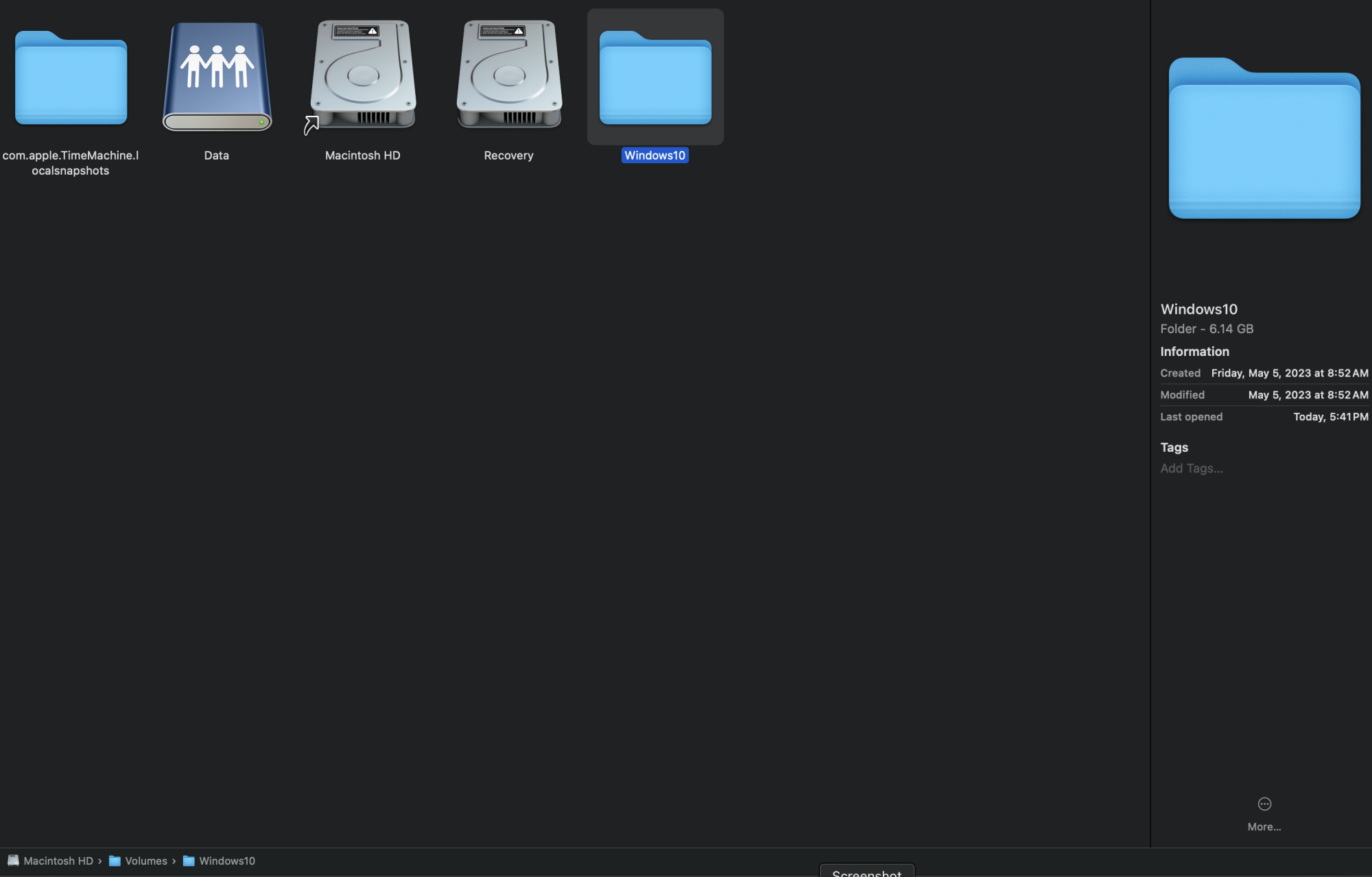Viewport: 1372px width, 877px height.
Task: Click Windows10 in the bottom path bar
Action: 226,861
